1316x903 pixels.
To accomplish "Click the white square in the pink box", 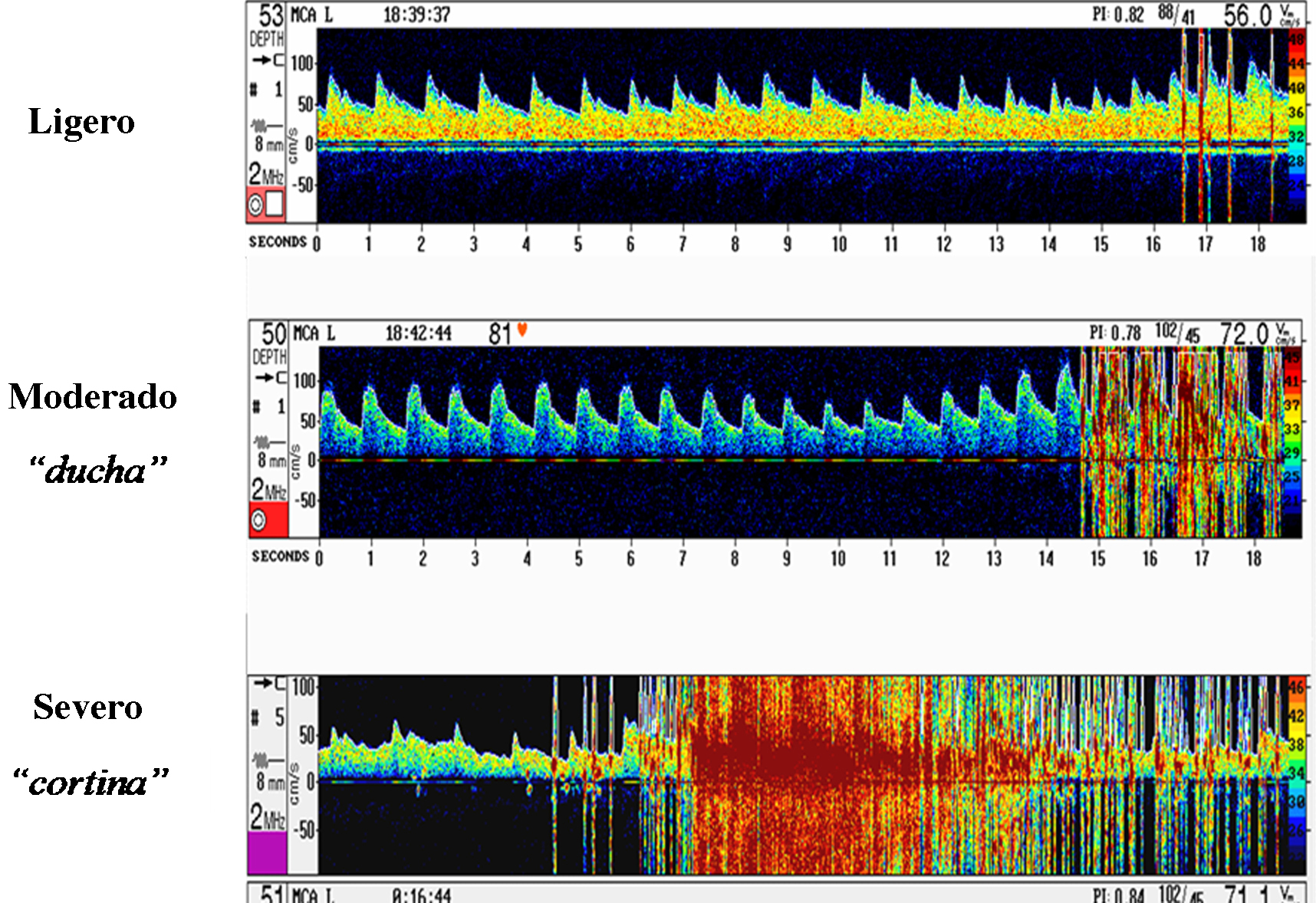I will 274,204.
